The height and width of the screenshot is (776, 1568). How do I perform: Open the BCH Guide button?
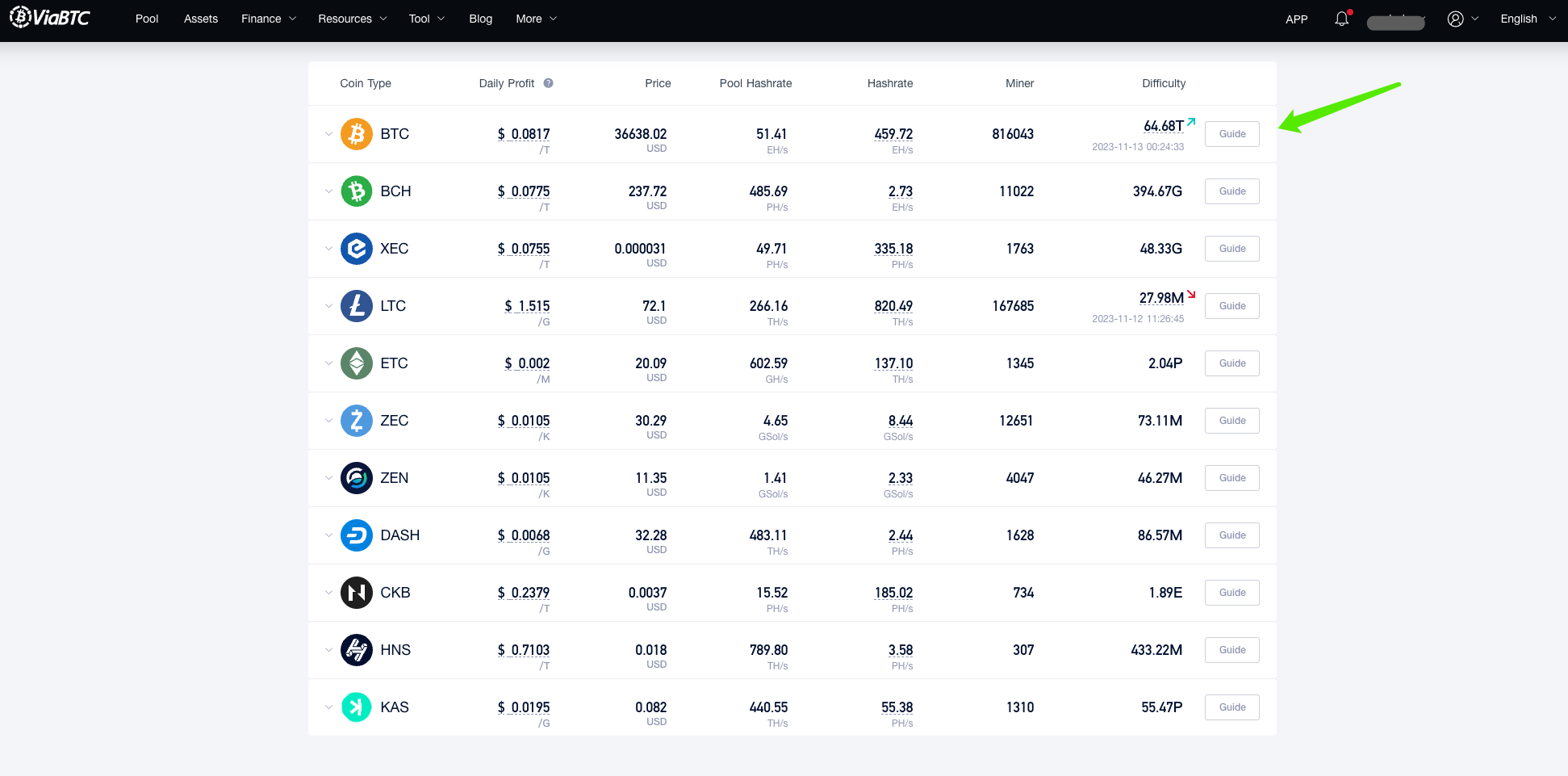(x=1232, y=191)
